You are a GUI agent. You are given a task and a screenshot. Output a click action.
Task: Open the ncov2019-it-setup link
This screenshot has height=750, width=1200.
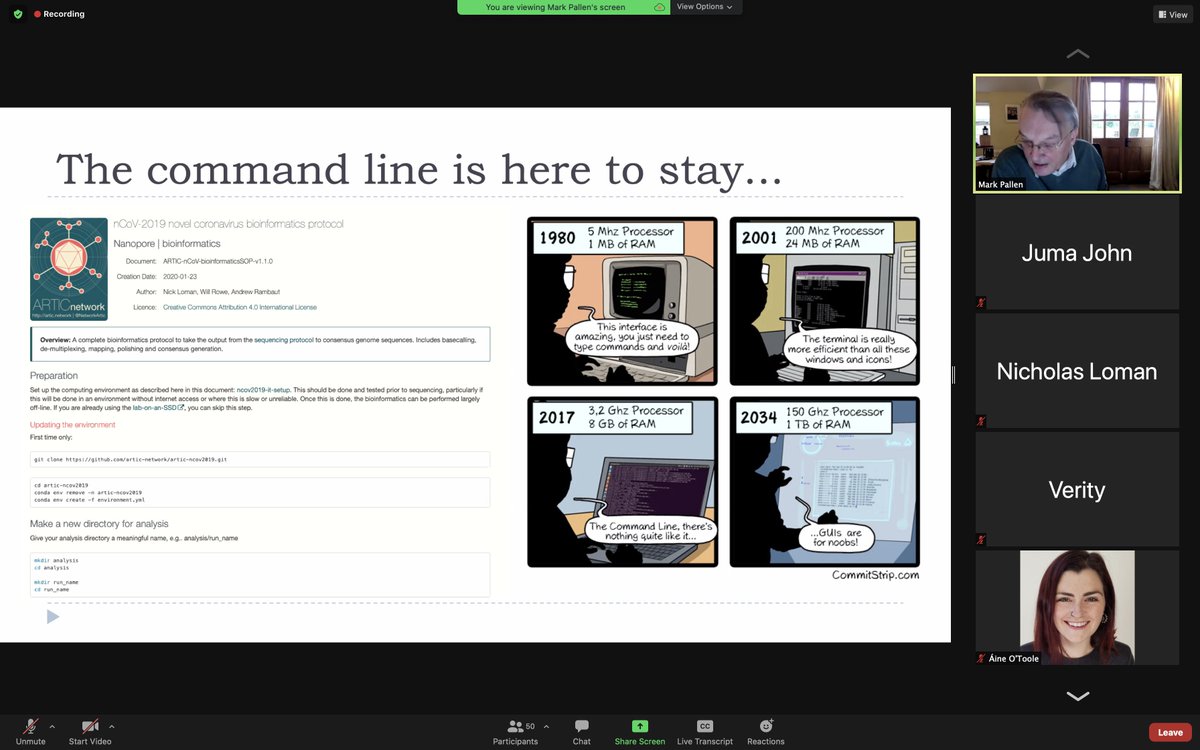263,389
